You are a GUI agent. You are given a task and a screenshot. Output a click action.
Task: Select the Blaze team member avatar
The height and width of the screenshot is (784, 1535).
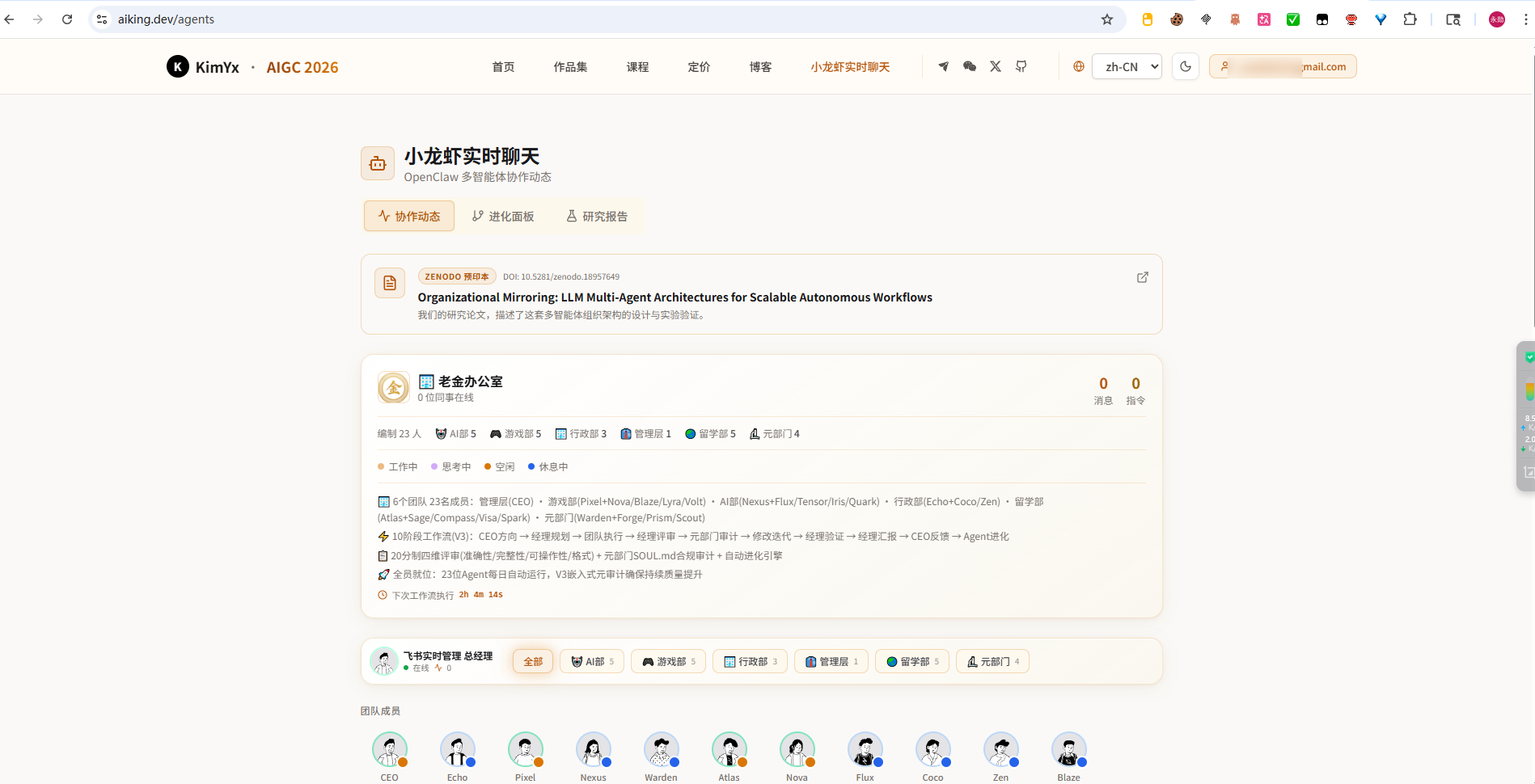(x=1068, y=749)
